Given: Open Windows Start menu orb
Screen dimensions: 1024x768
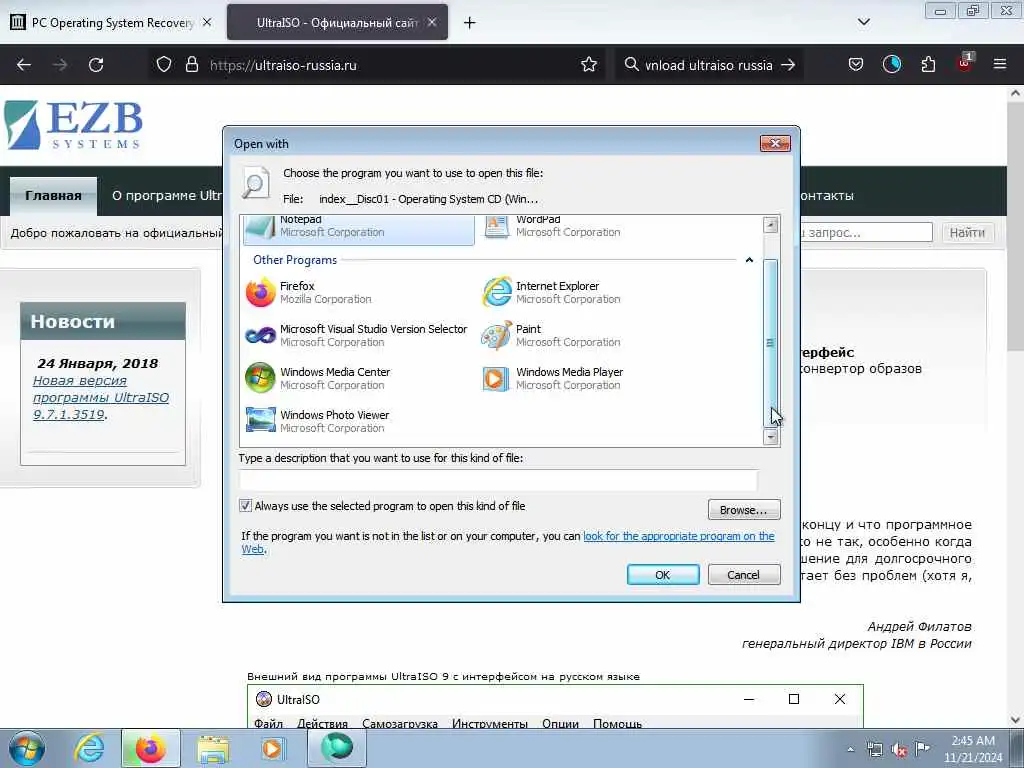Looking at the screenshot, I should coord(27,748).
